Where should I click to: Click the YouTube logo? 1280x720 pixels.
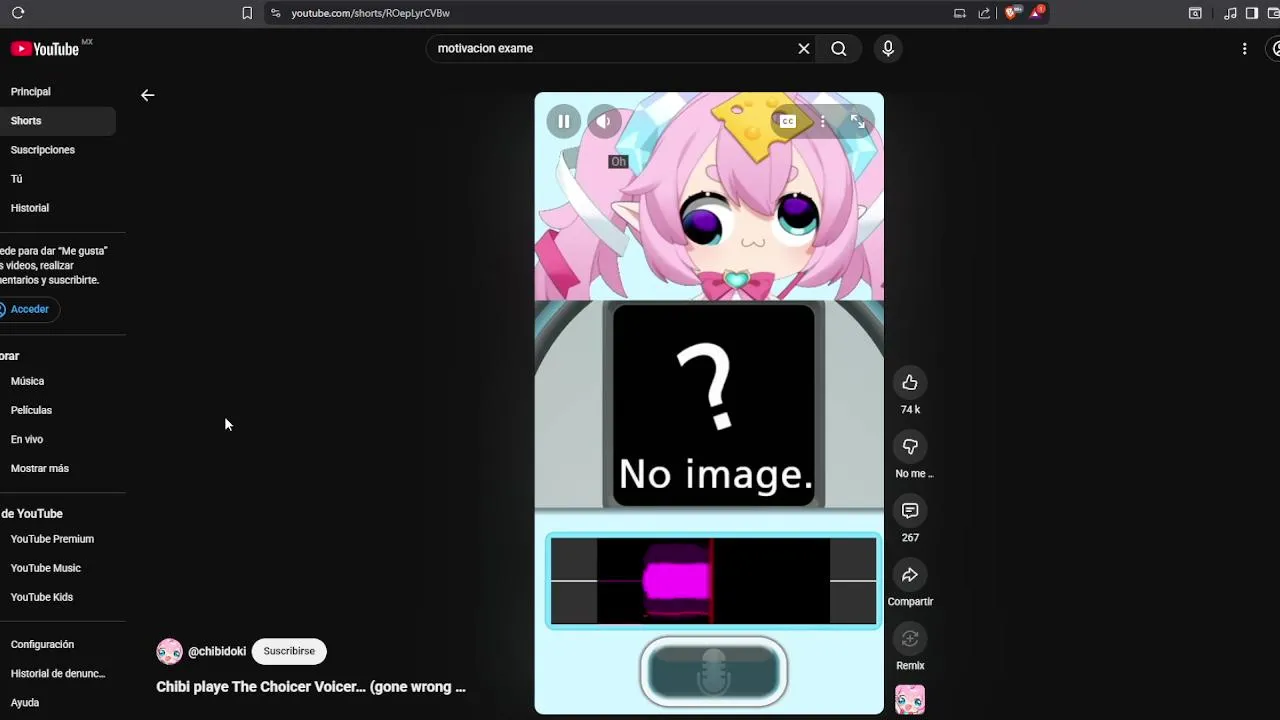click(45, 49)
